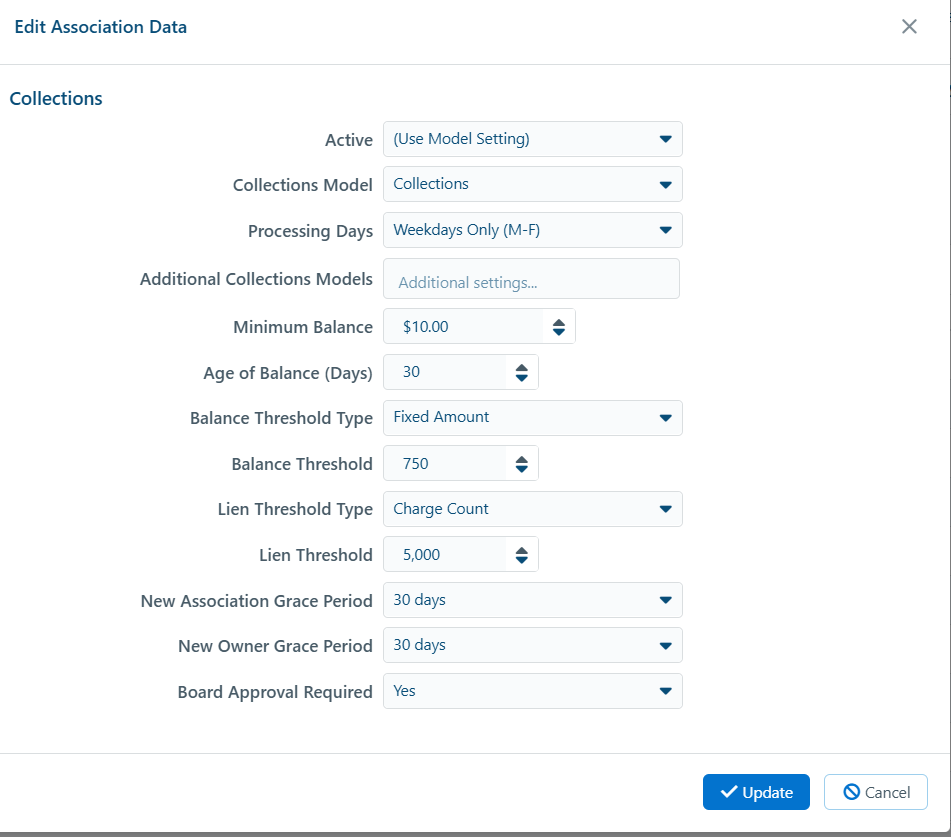
Task: Close the Edit Association Data dialog
Action: pos(909,27)
